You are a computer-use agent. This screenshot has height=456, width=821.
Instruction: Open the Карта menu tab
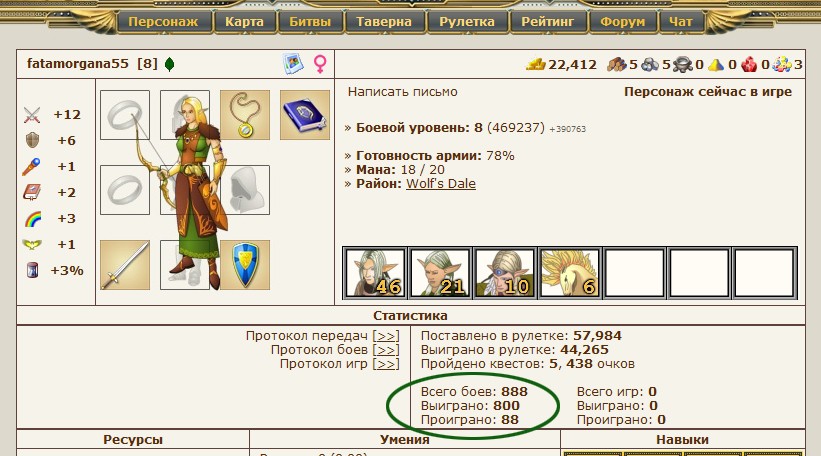pos(244,21)
